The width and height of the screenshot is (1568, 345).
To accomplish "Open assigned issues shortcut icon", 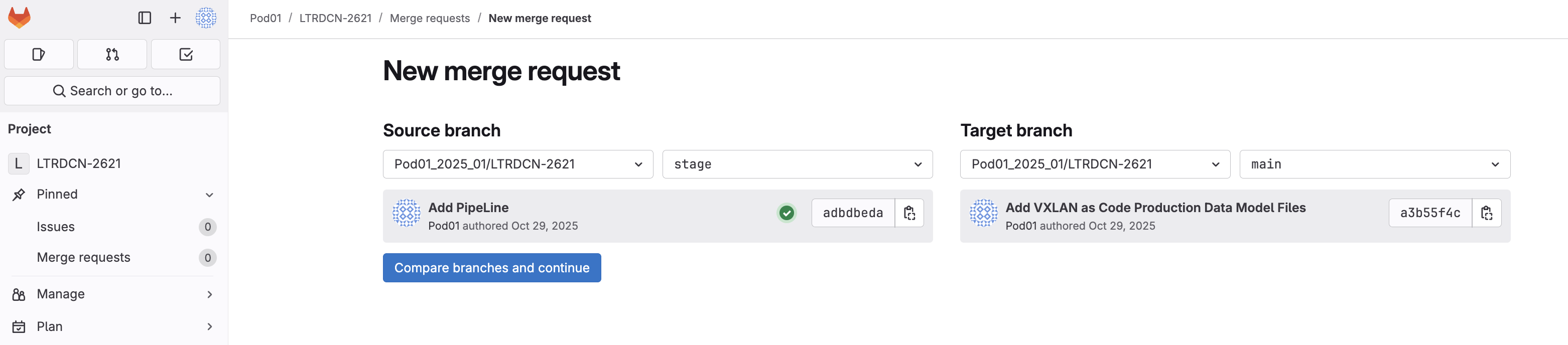I will [38, 54].
